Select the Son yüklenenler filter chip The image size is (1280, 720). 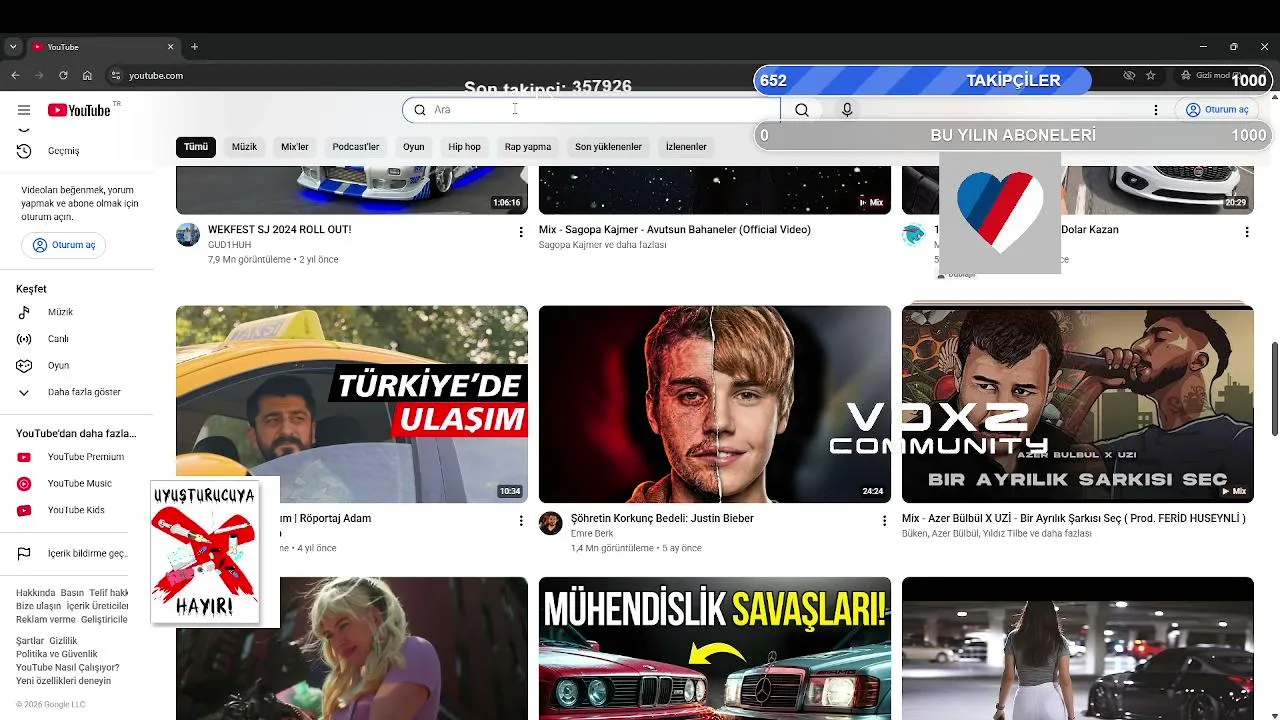[608, 147]
